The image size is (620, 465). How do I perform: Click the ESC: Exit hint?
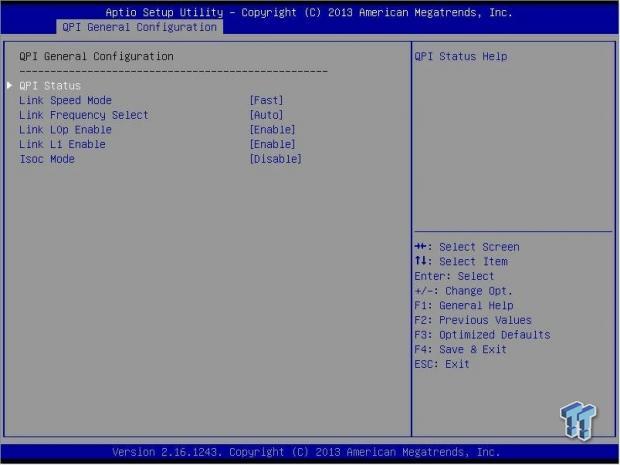442,364
